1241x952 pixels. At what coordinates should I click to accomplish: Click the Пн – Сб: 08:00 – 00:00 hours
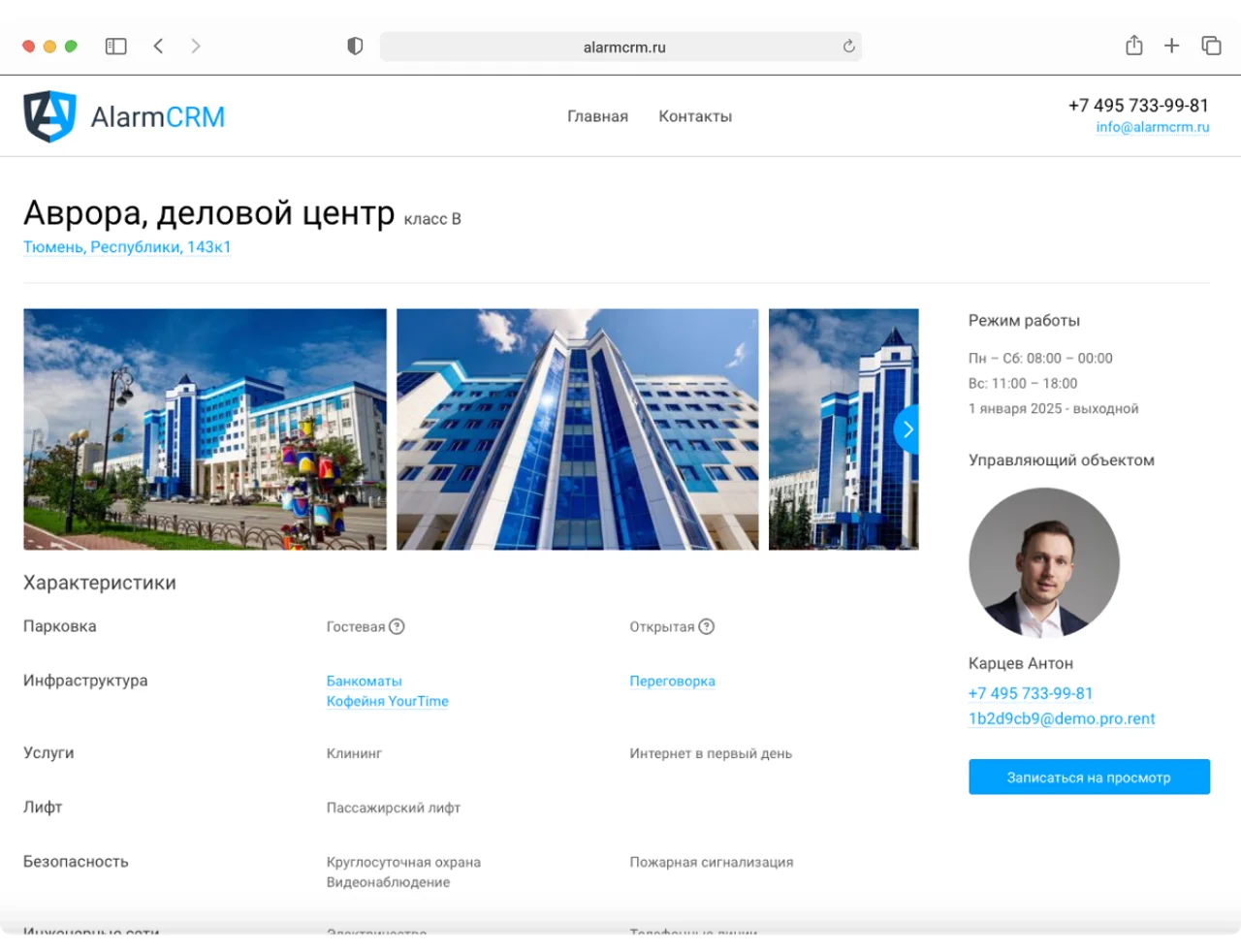pyautogui.click(x=1040, y=358)
